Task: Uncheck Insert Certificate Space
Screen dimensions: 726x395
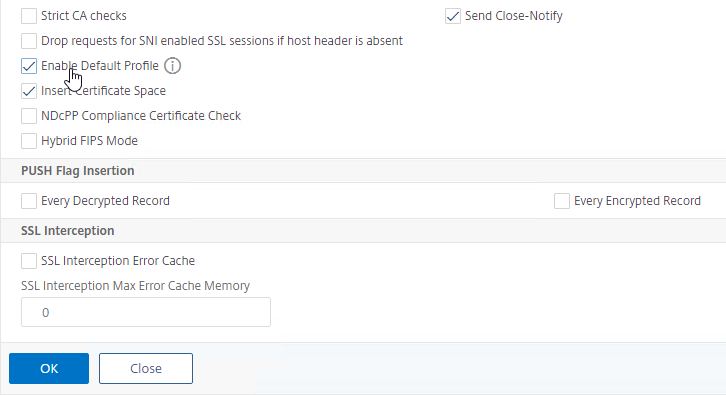Action: 29,91
